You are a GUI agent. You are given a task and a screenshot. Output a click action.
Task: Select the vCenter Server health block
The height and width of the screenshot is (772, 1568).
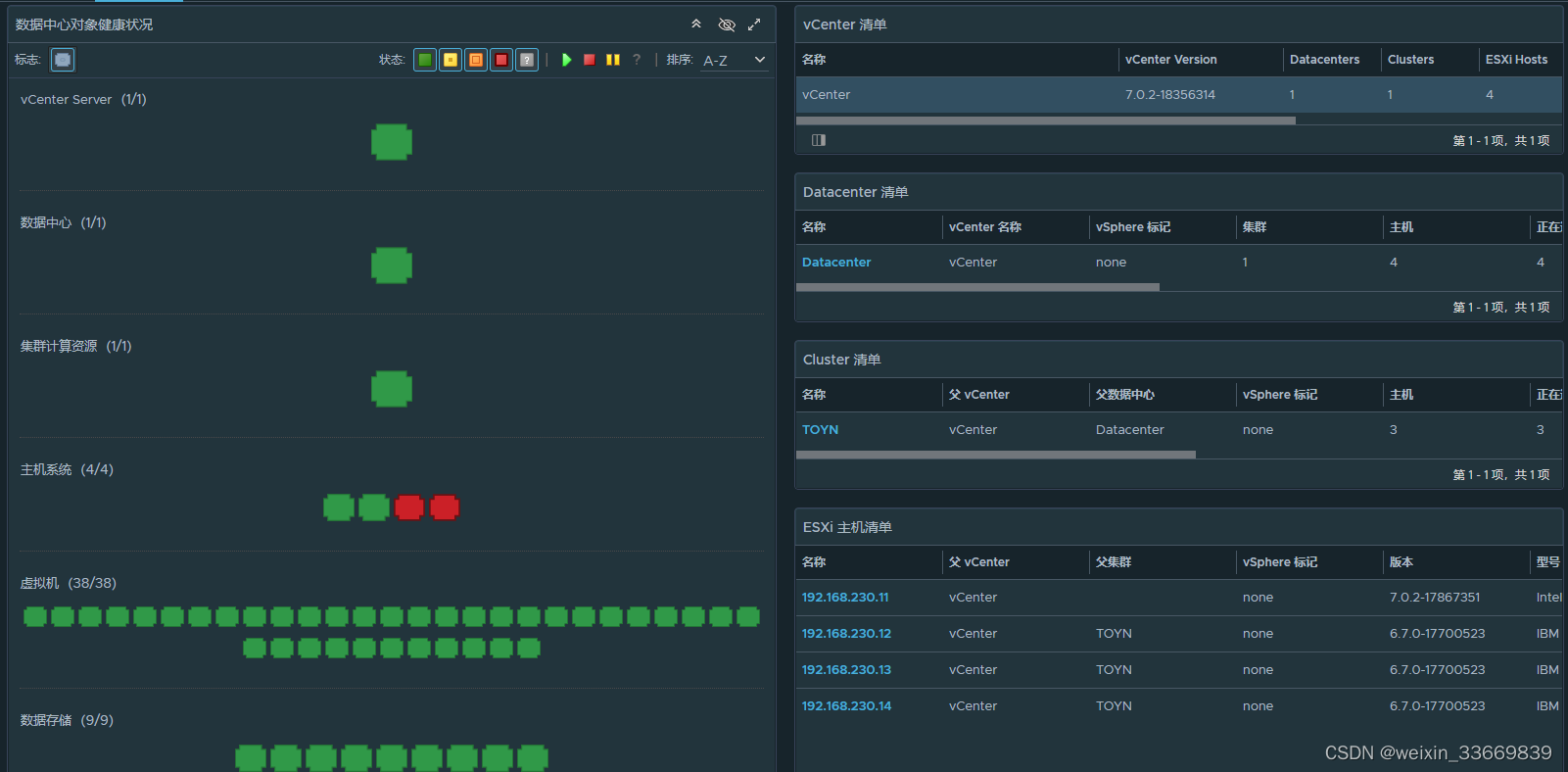click(392, 142)
